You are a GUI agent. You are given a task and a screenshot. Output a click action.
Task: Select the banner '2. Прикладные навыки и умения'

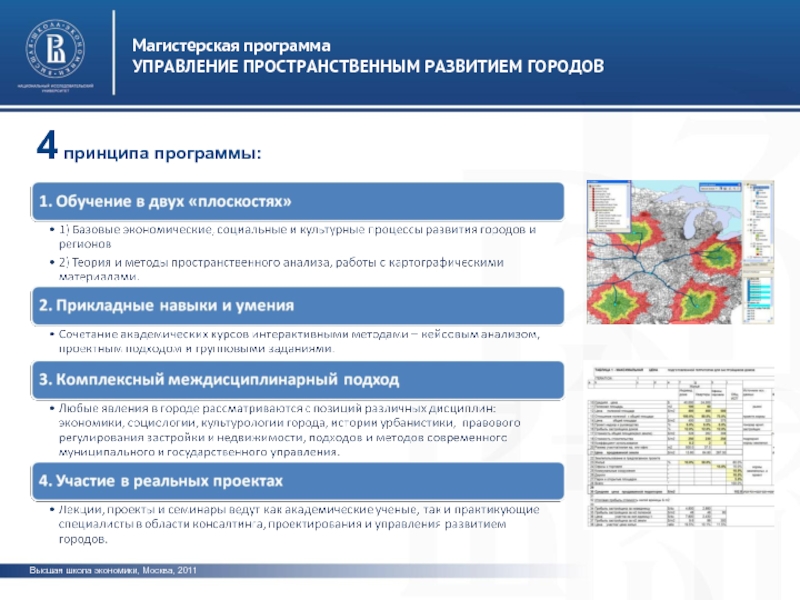coord(298,306)
